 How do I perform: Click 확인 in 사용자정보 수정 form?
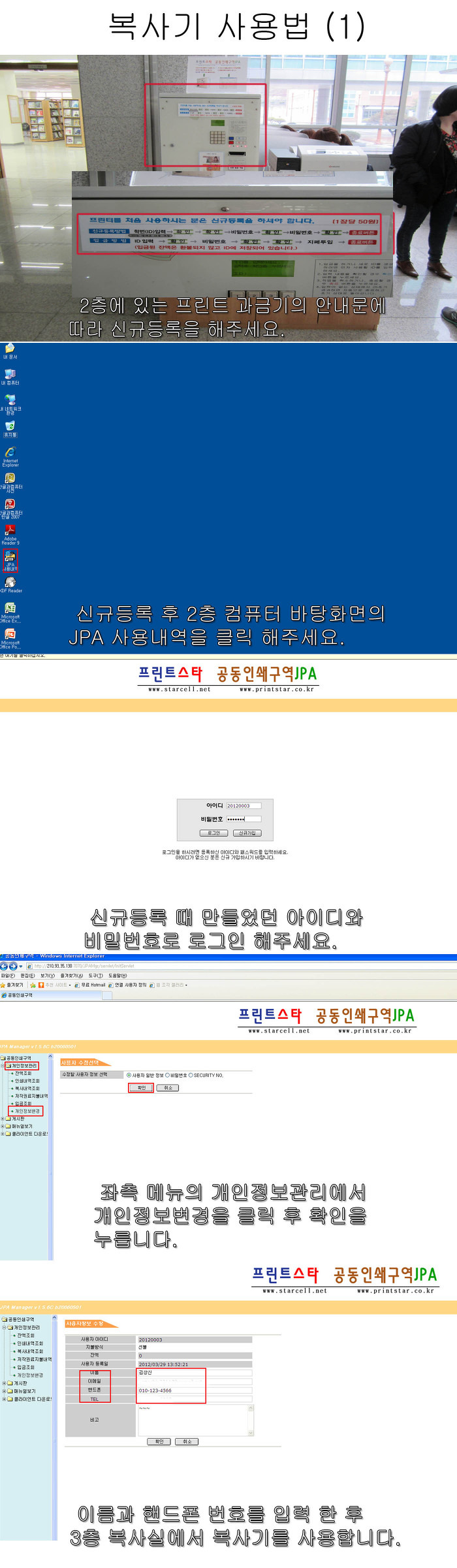coord(159,1441)
